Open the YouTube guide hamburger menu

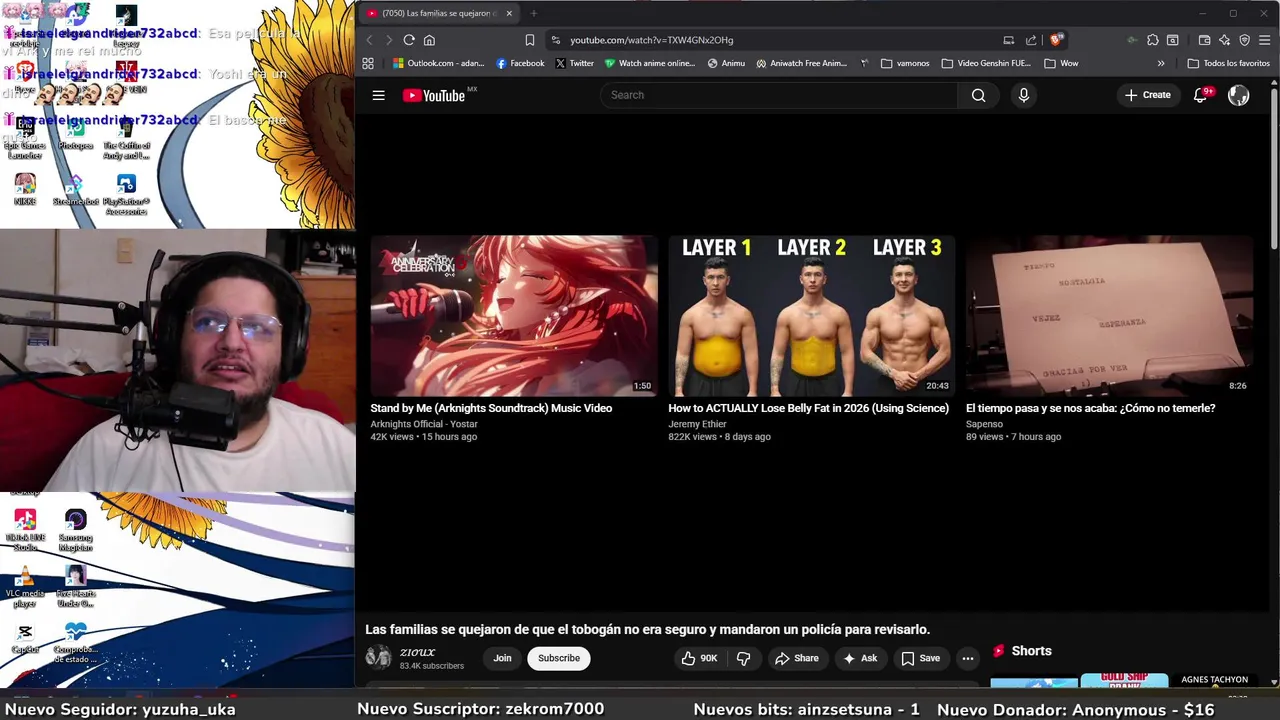(x=378, y=95)
